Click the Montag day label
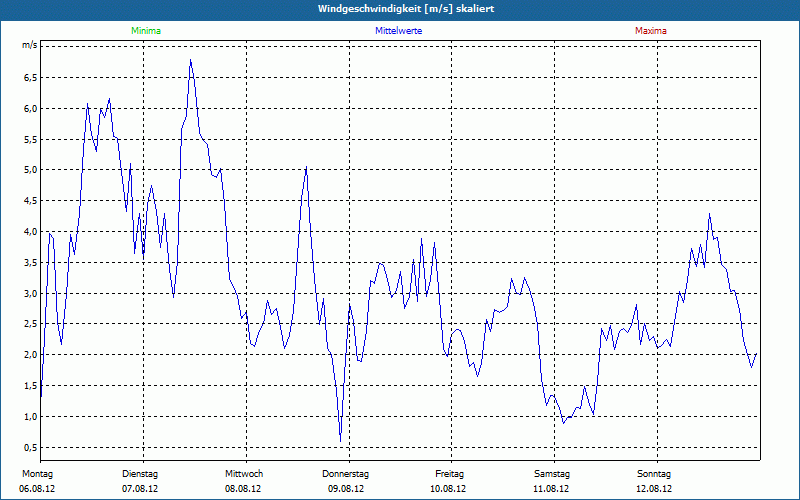 [x=37, y=474]
